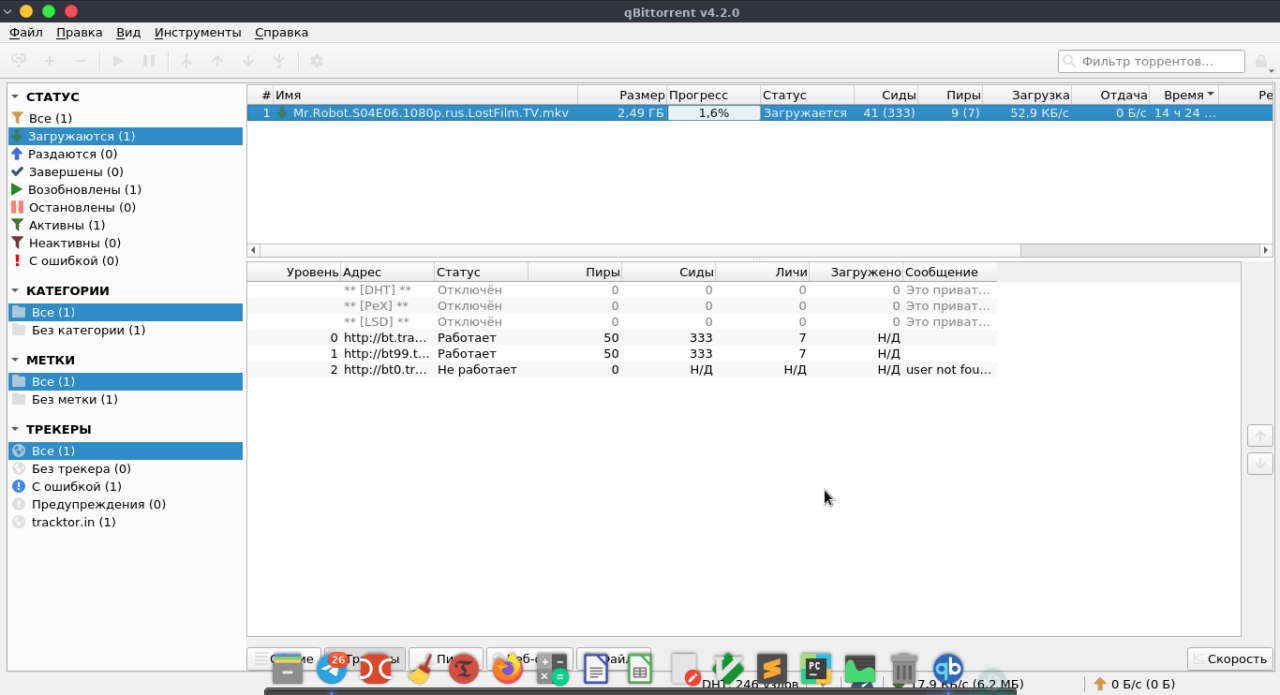The height and width of the screenshot is (695, 1280).
Task: Open the file manager icon in the dock
Action: coord(287,668)
